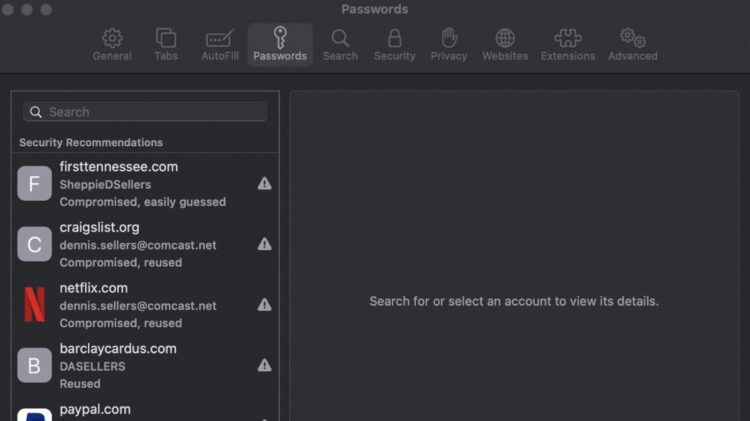Select the firsttennessee.com account entry
The height and width of the screenshot is (421, 750).
[x=140, y=184]
